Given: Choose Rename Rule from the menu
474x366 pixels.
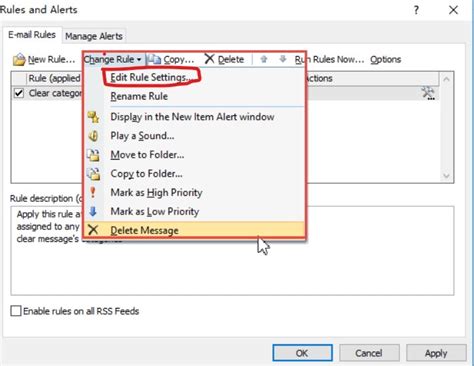Looking at the screenshot, I should 139,96.
